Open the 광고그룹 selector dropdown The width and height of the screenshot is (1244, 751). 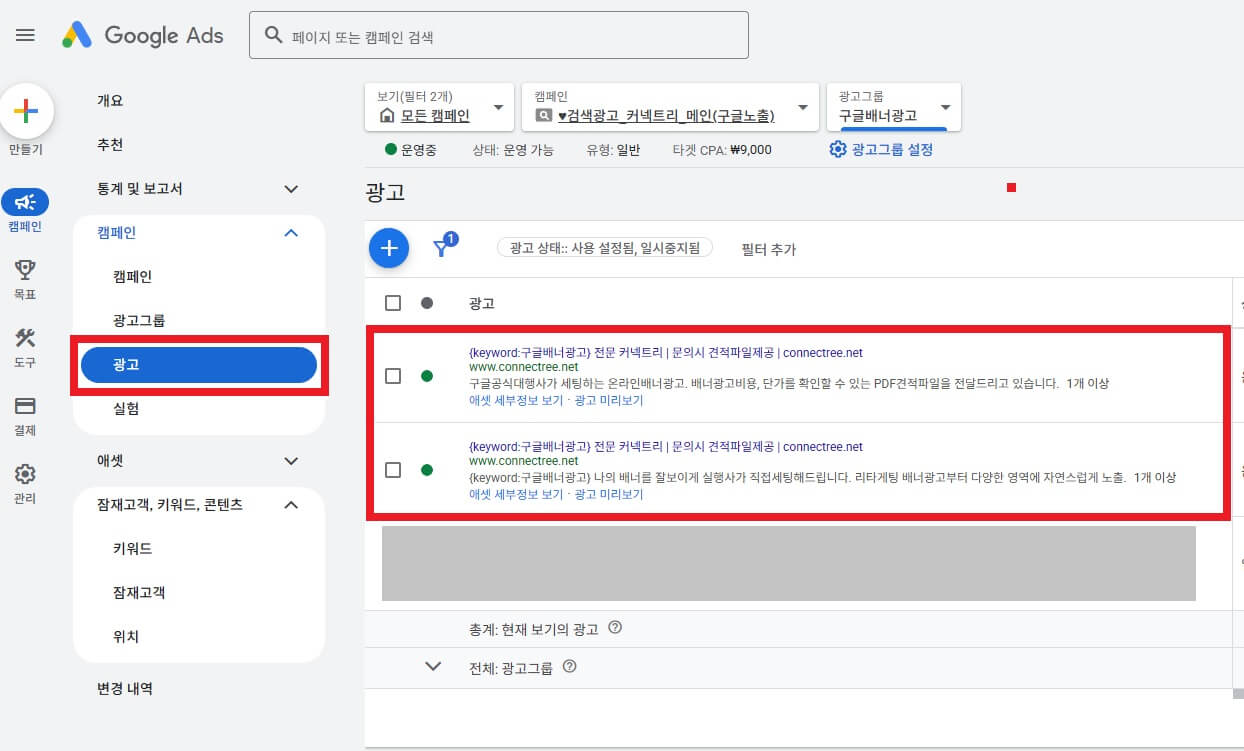click(894, 107)
